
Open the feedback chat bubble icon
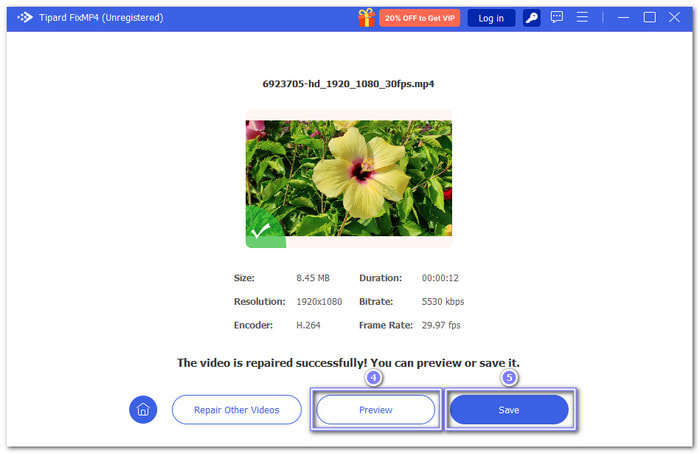pyautogui.click(x=557, y=18)
